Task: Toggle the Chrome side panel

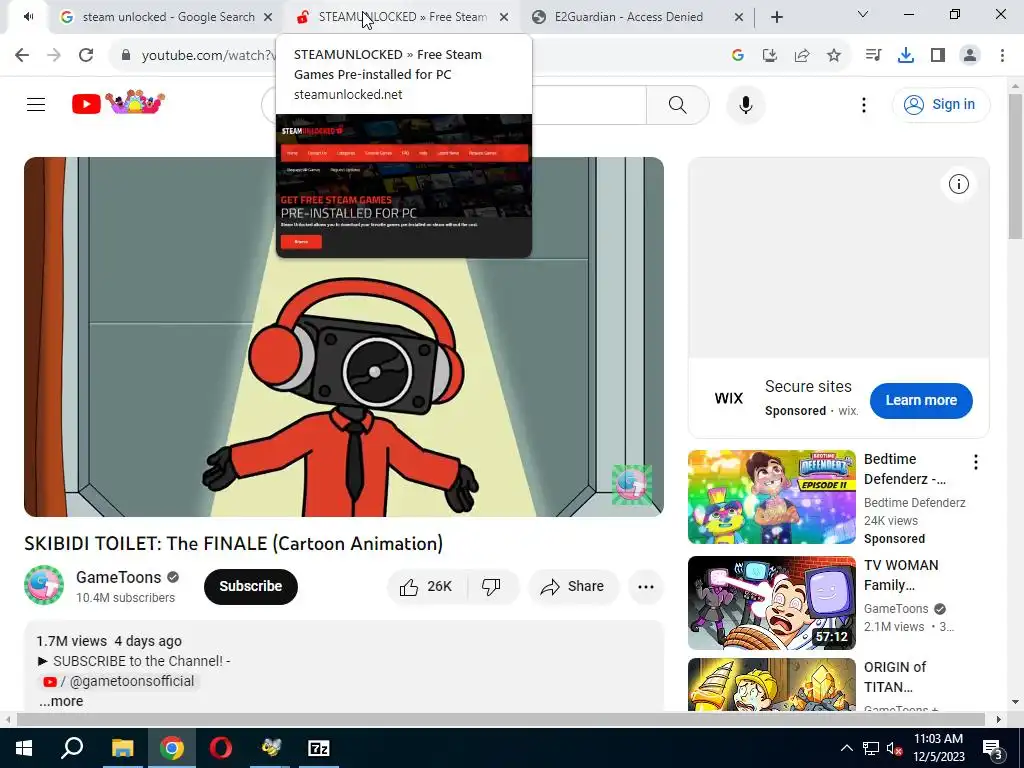Action: 938,56
